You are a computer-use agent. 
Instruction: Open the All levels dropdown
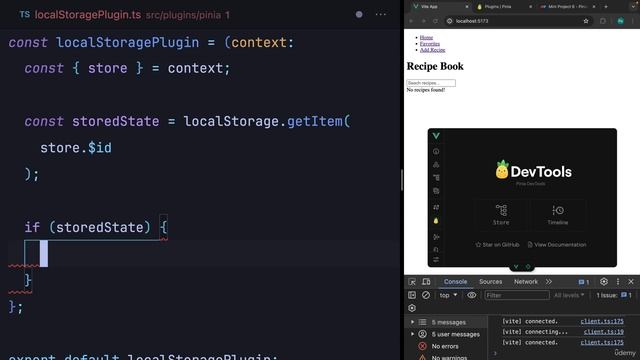point(569,295)
